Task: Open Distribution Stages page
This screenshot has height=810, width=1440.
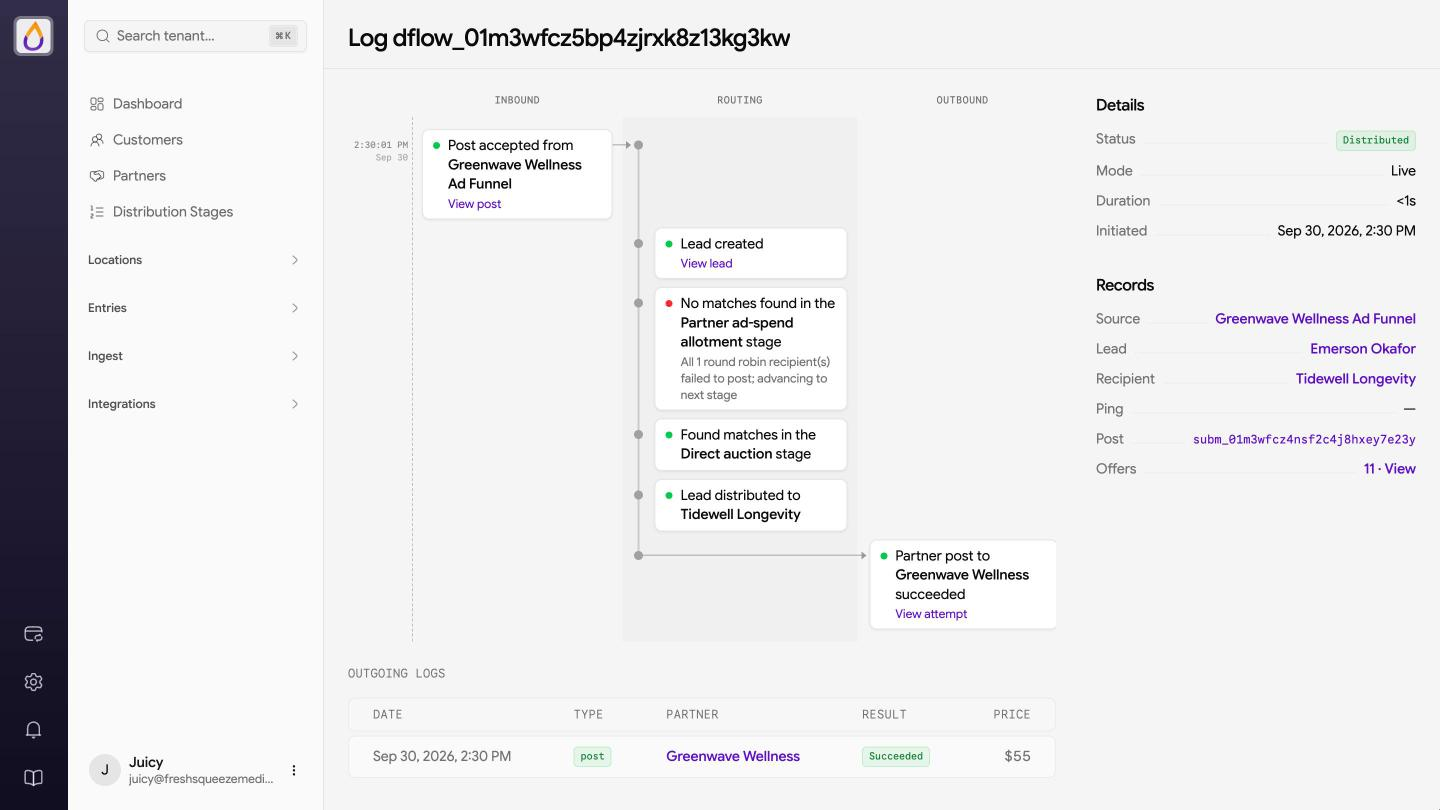Action: pyautogui.click(x=172, y=212)
